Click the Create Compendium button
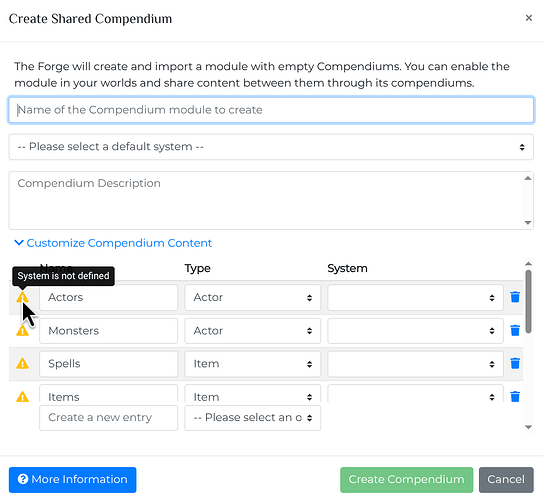The width and height of the screenshot is (543, 500). pyautogui.click(x=406, y=480)
